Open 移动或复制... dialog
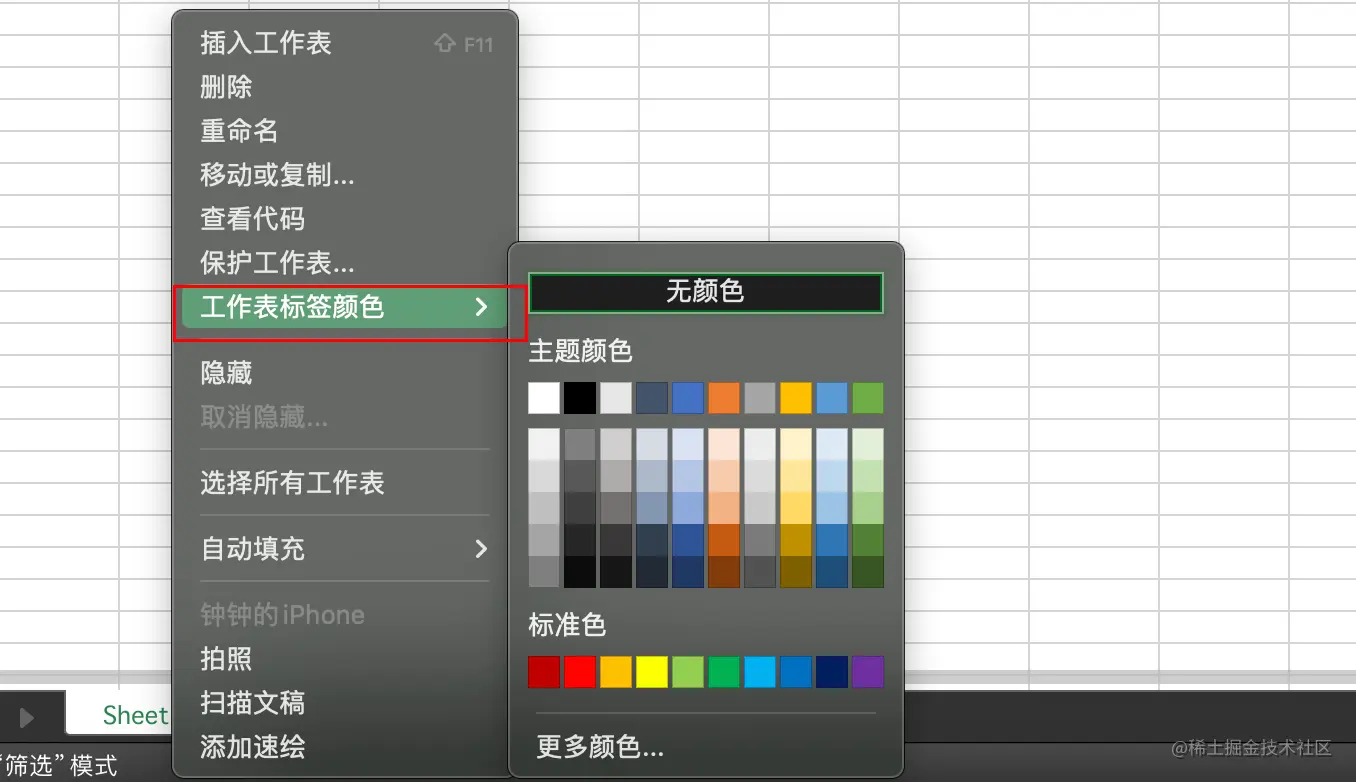The width and height of the screenshot is (1356, 782). pos(345,175)
